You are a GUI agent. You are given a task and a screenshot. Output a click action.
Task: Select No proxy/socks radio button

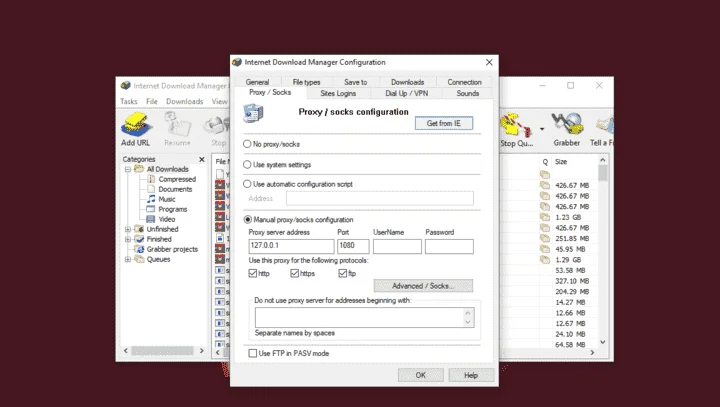click(x=247, y=144)
